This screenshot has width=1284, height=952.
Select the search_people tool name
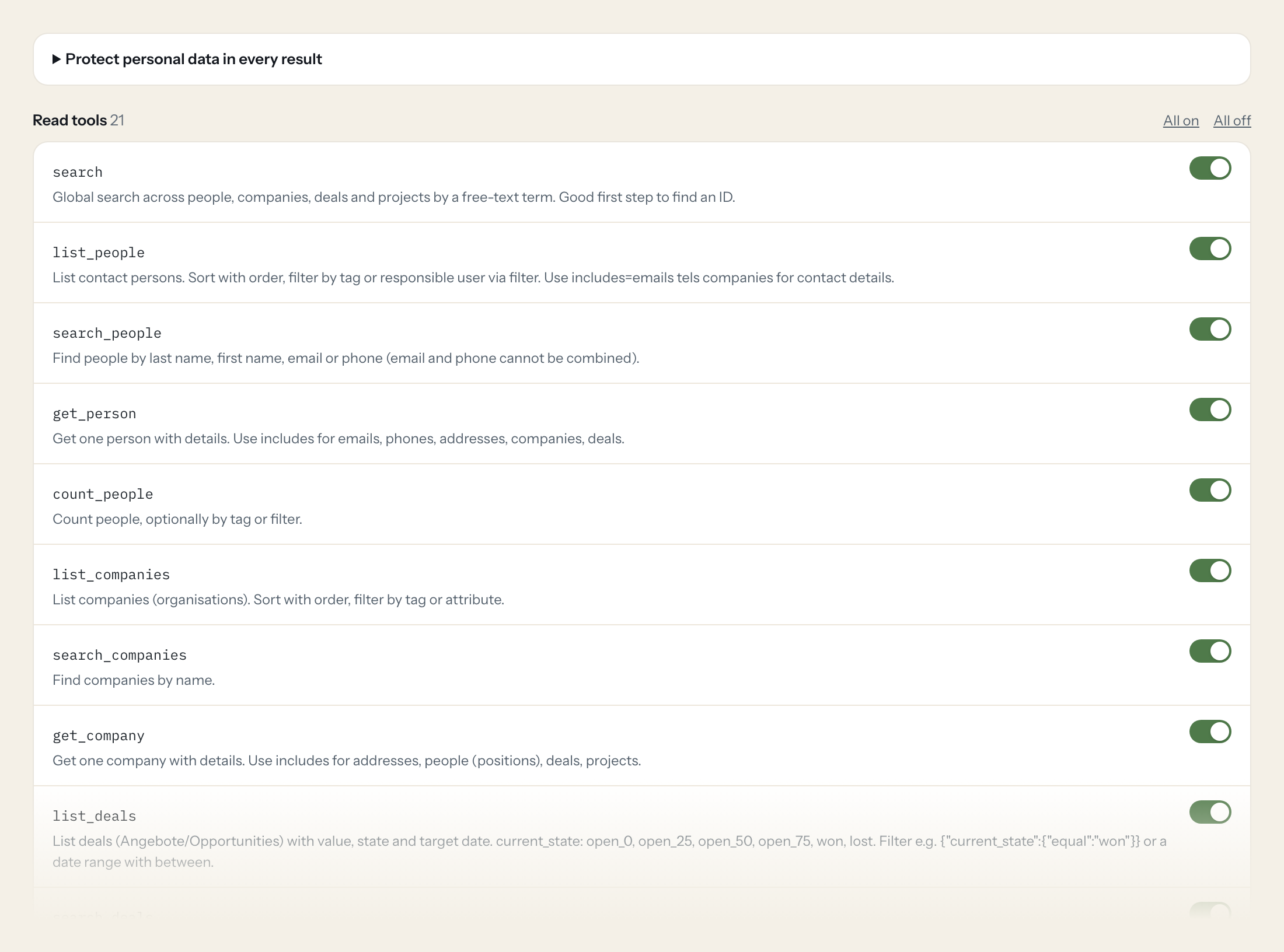pyautogui.click(x=107, y=333)
